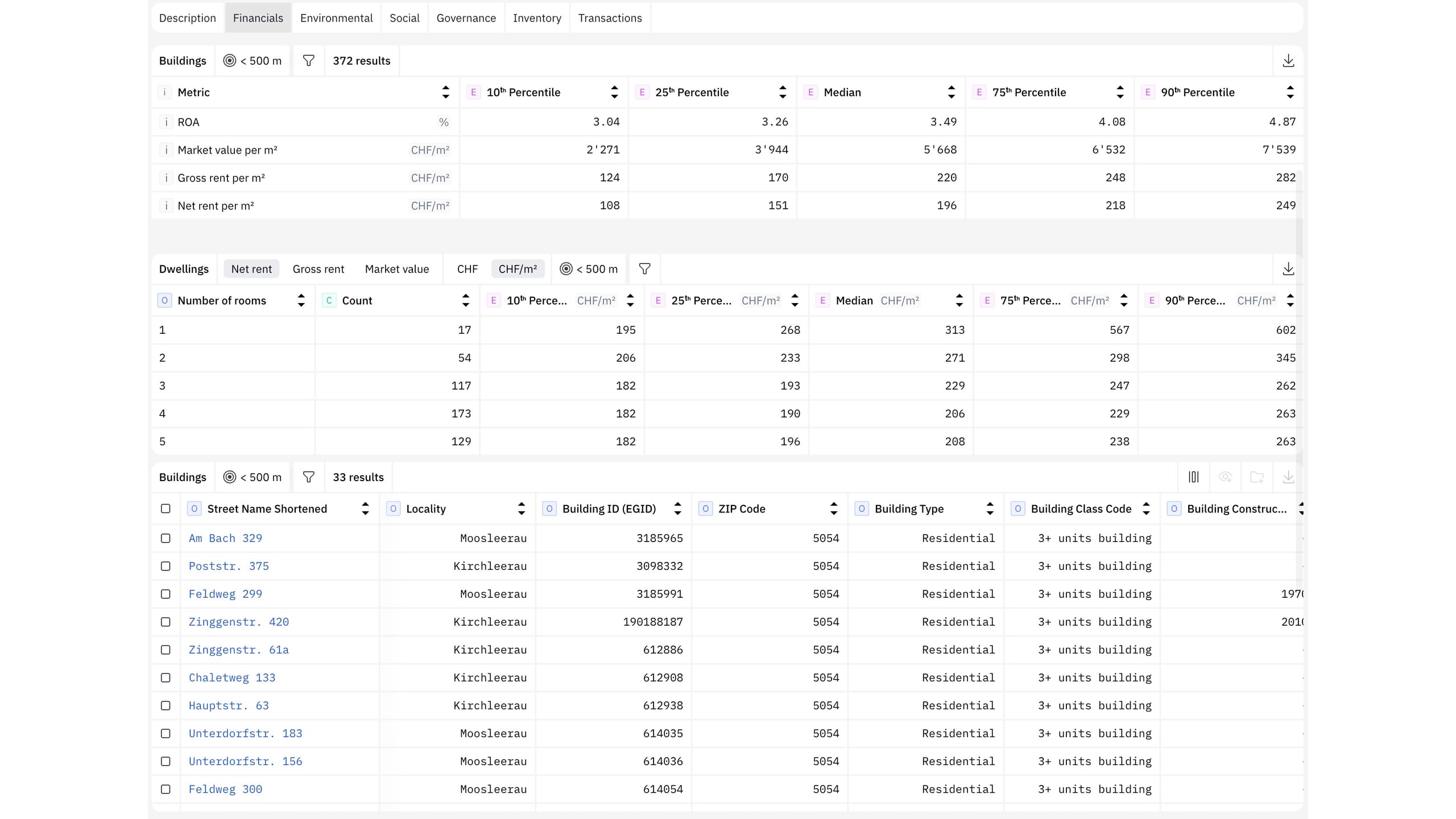
Task: Click the ROA median value 3.49
Action: click(x=943, y=122)
